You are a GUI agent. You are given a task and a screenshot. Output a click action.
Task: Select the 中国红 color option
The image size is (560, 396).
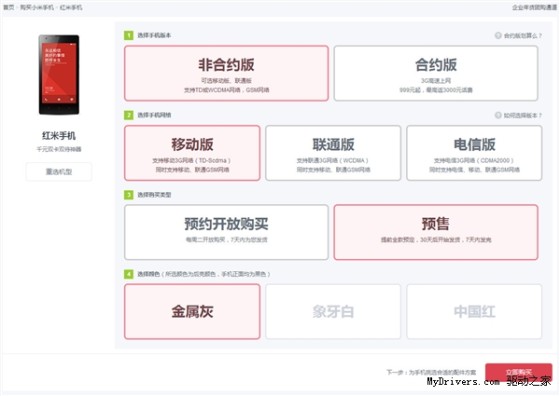[x=474, y=311]
